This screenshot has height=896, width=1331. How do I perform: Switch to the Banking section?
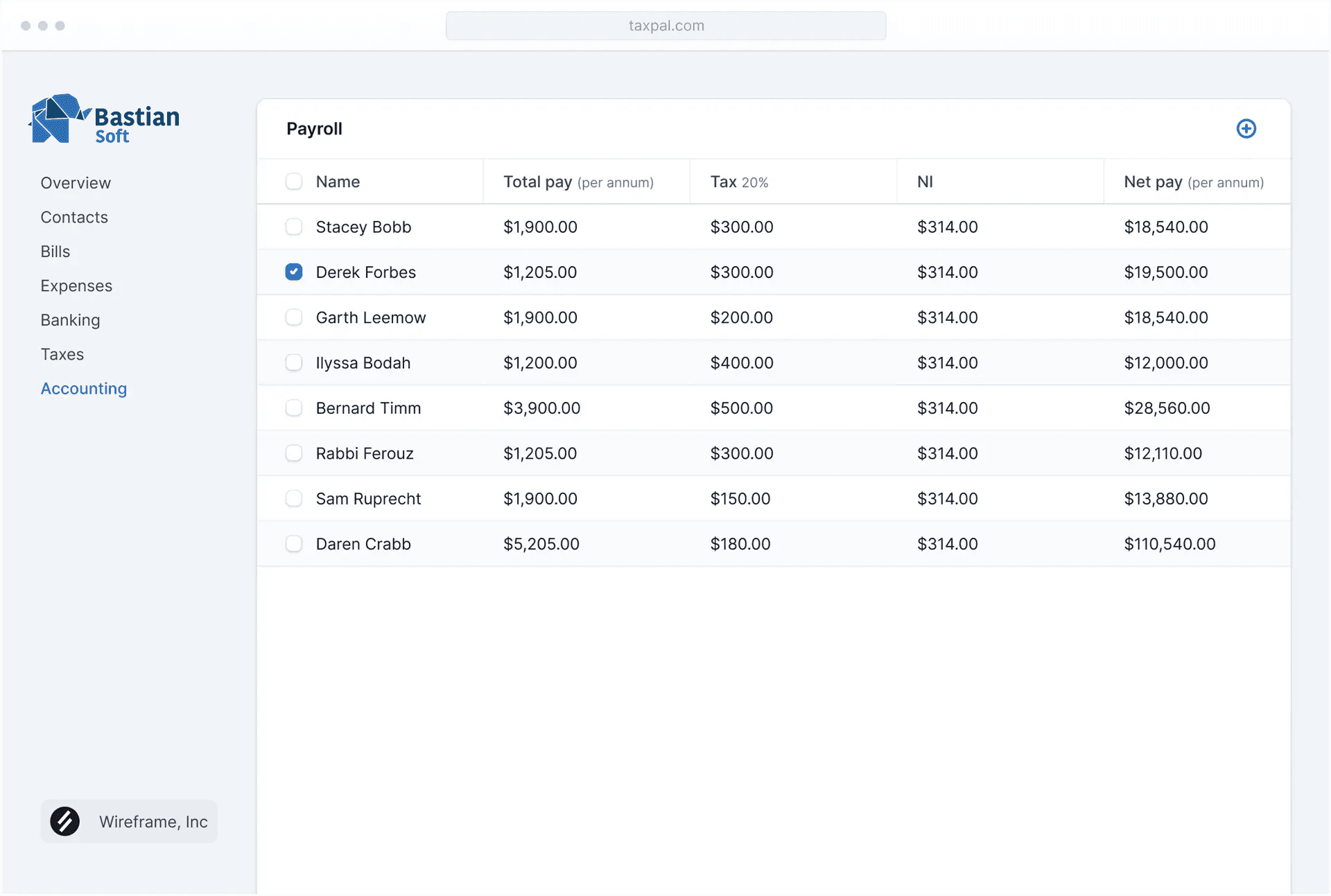click(x=70, y=320)
